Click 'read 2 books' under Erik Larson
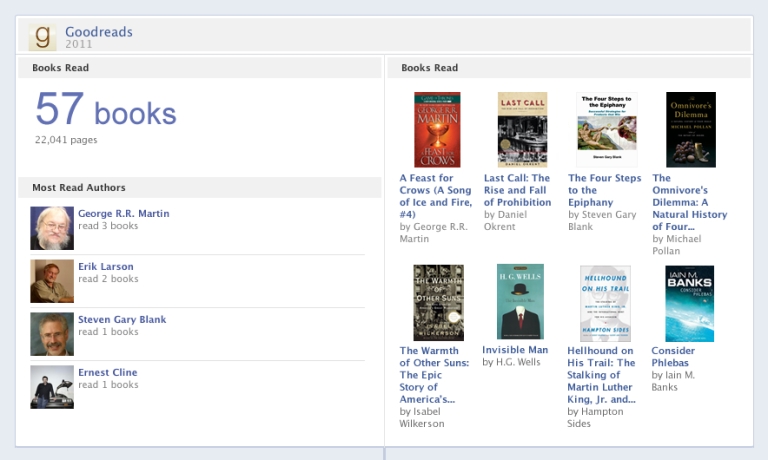Viewport: 768px width, 460px height. tap(108, 279)
